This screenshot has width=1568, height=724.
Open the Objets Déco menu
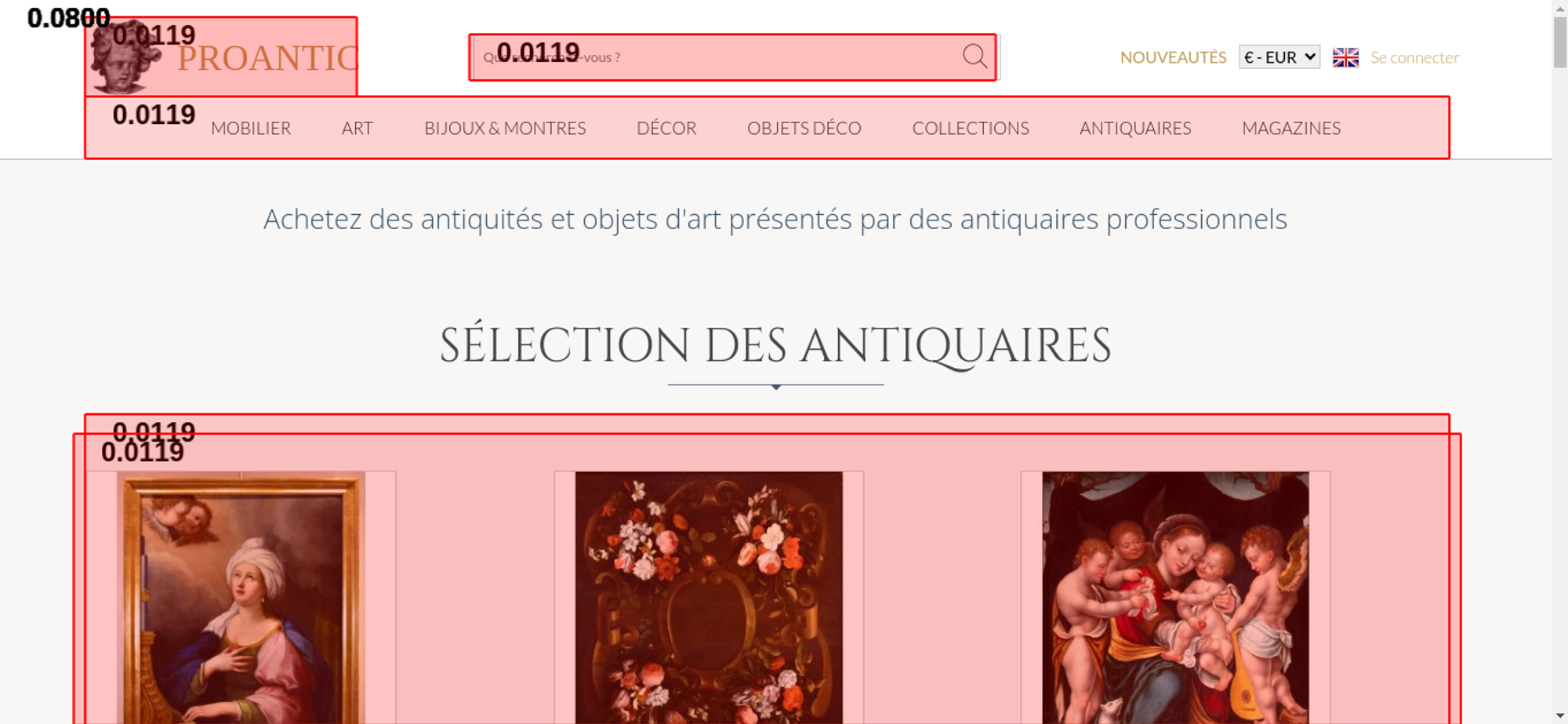804,129
